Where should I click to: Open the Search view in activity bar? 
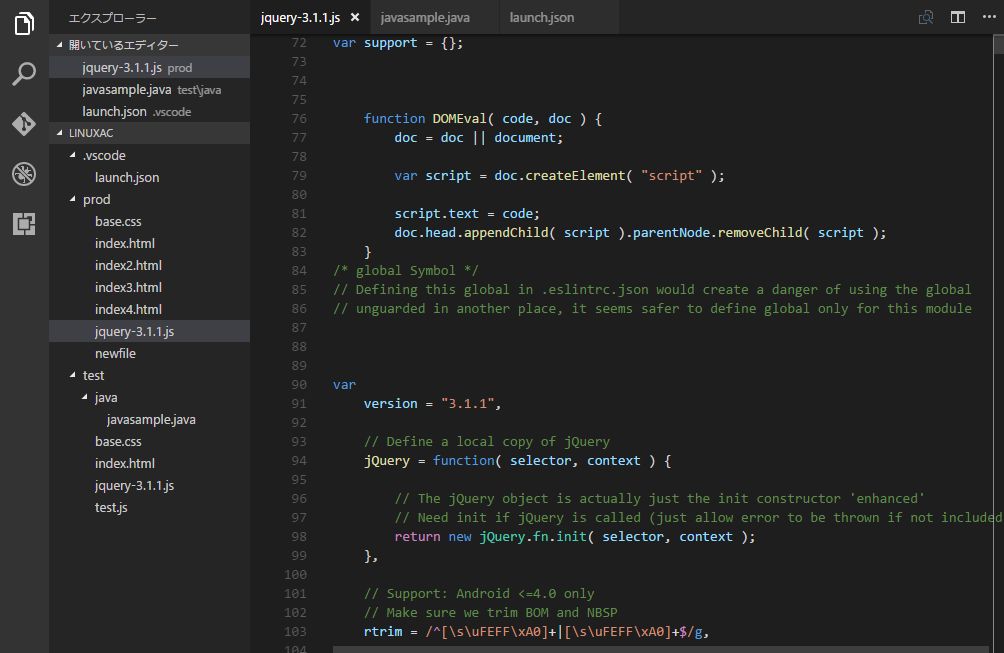click(24, 74)
